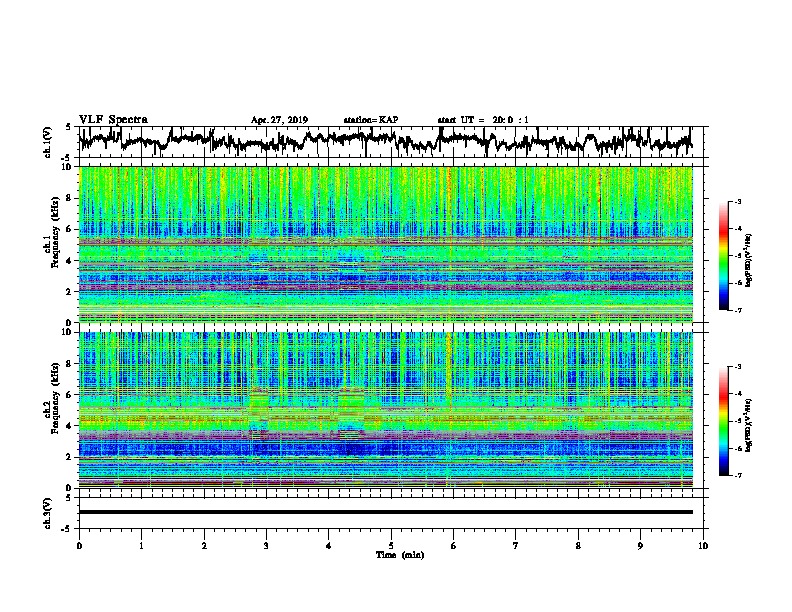The height and width of the screenshot is (612, 792).
Task: Select the date "Apr. 27, 2019"
Action: point(279,120)
